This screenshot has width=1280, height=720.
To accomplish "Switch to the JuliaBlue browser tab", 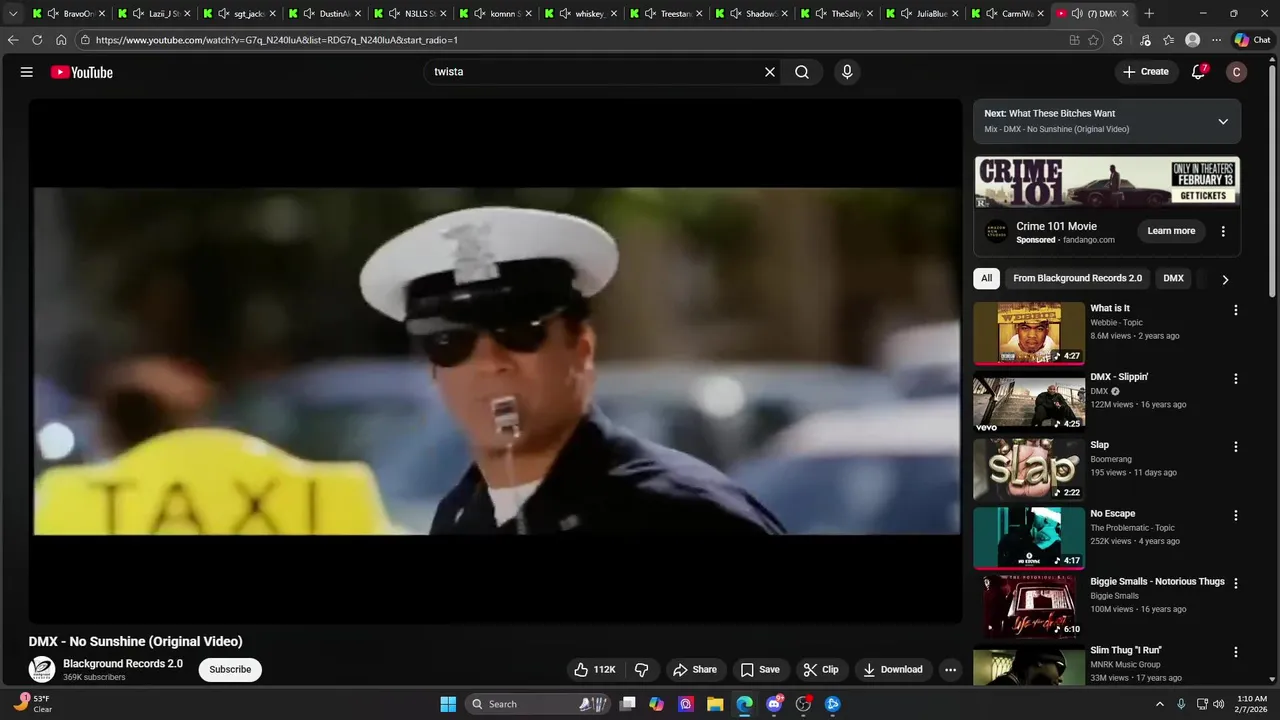I will click(922, 14).
